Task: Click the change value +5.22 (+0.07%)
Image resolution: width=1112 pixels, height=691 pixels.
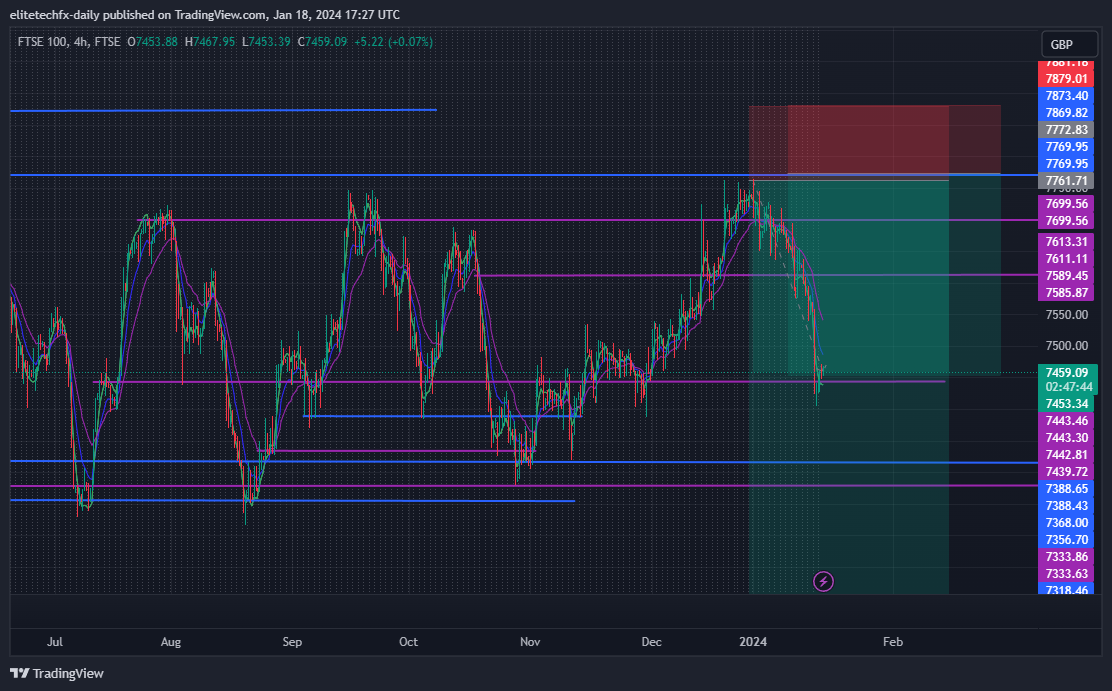Action: click(x=394, y=42)
